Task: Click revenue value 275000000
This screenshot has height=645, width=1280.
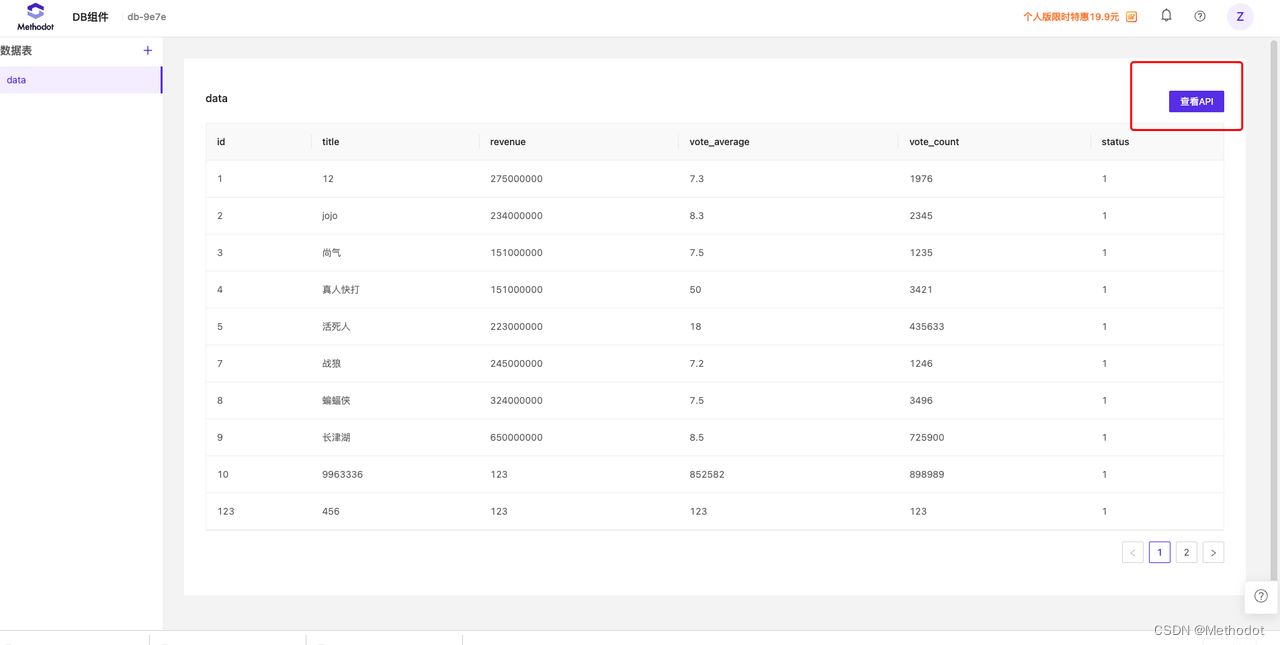Action: click(x=516, y=179)
